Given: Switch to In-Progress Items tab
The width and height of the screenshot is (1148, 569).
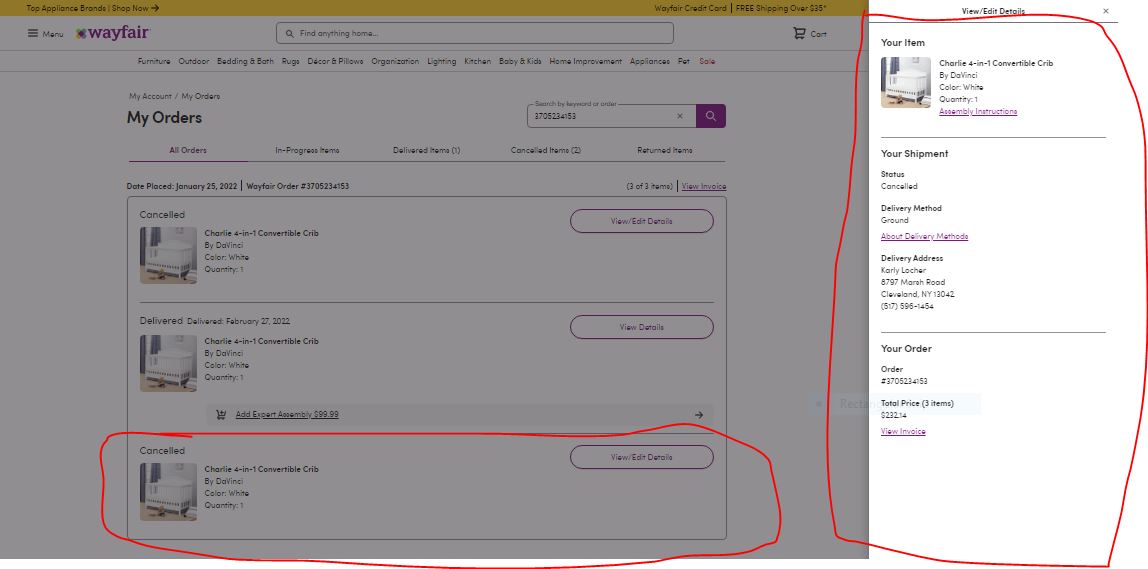Looking at the screenshot, I should 308,150.
